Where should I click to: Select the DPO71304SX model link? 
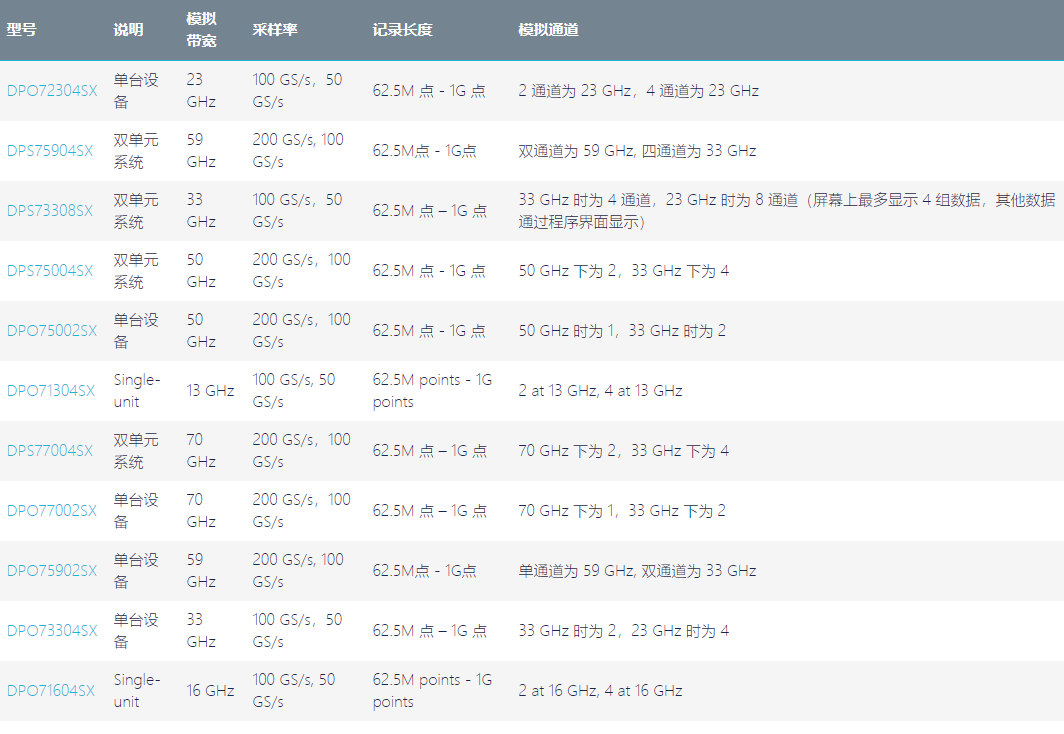point(51,391)
